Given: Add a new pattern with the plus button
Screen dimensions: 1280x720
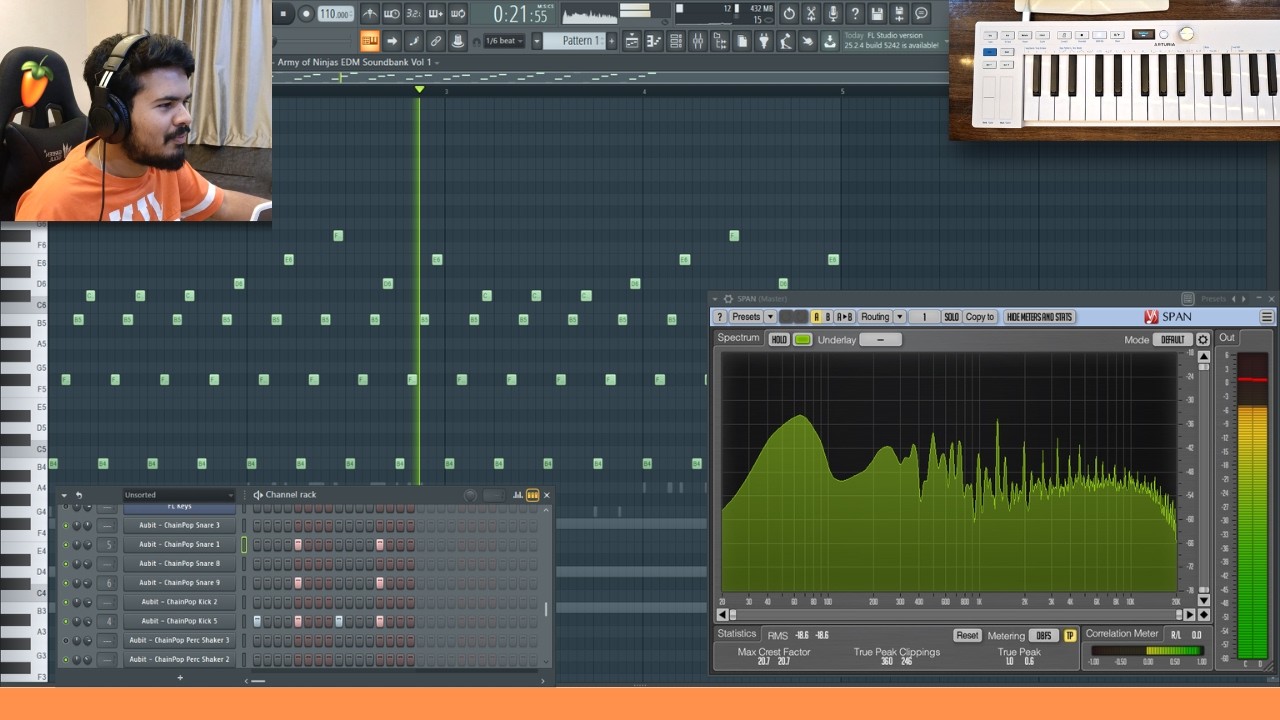Looking at the screenshot, I should pyautogui.click(x=610, y=41).
